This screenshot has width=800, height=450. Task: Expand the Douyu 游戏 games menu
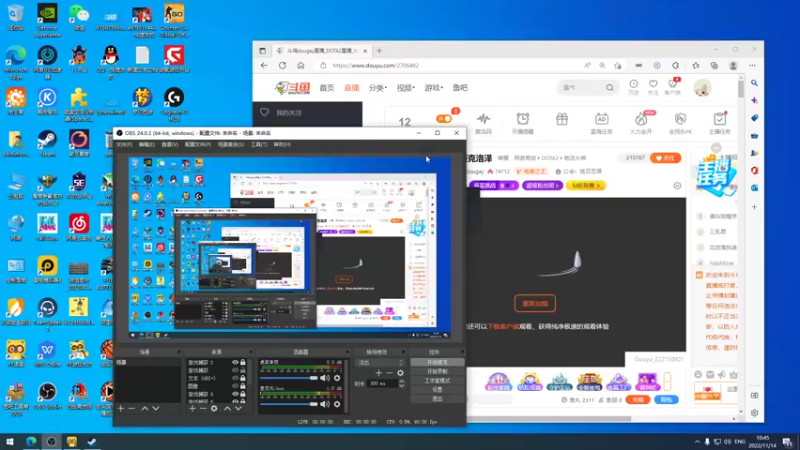[434, 88]
